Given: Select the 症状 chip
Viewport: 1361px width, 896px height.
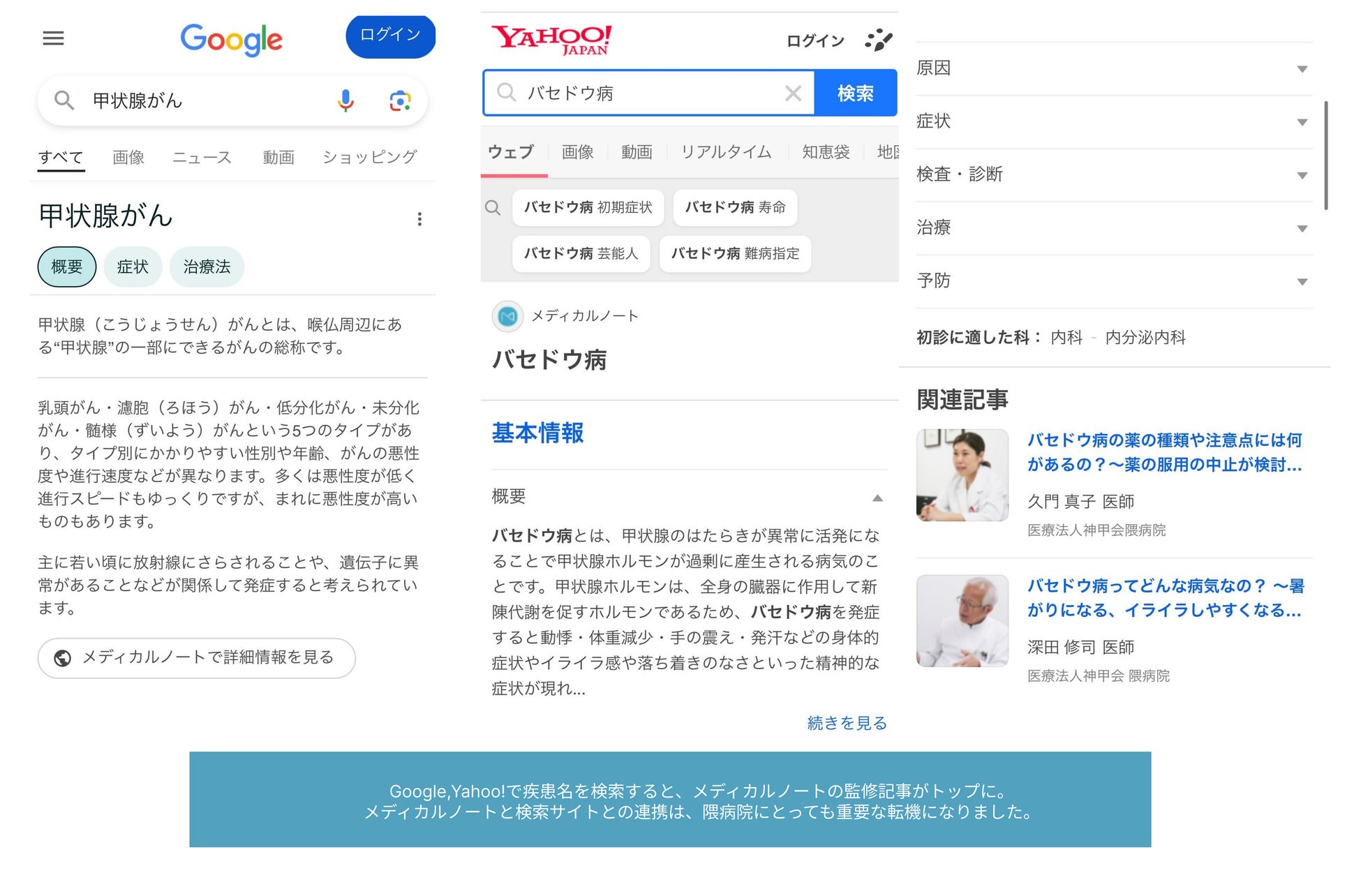Looking at the screenshot, I should (x=133, y=267).
